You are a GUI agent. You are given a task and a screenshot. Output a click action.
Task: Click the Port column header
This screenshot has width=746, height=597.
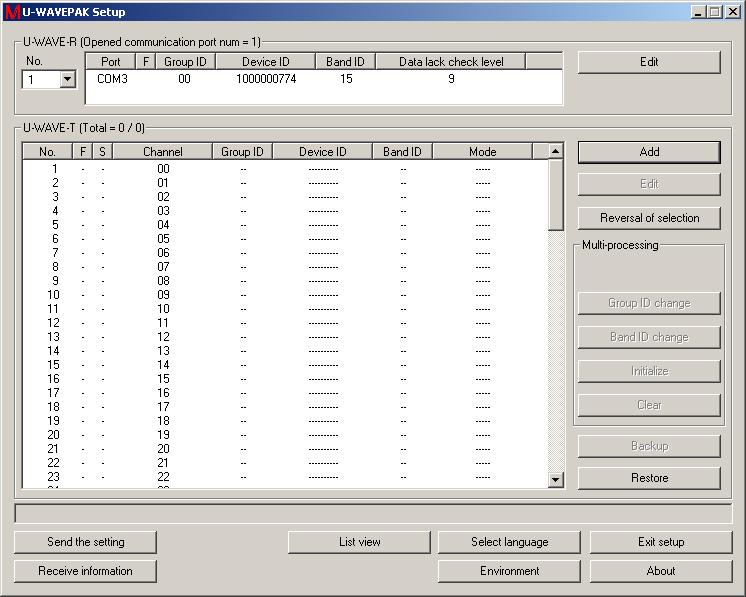coord(110,61)
